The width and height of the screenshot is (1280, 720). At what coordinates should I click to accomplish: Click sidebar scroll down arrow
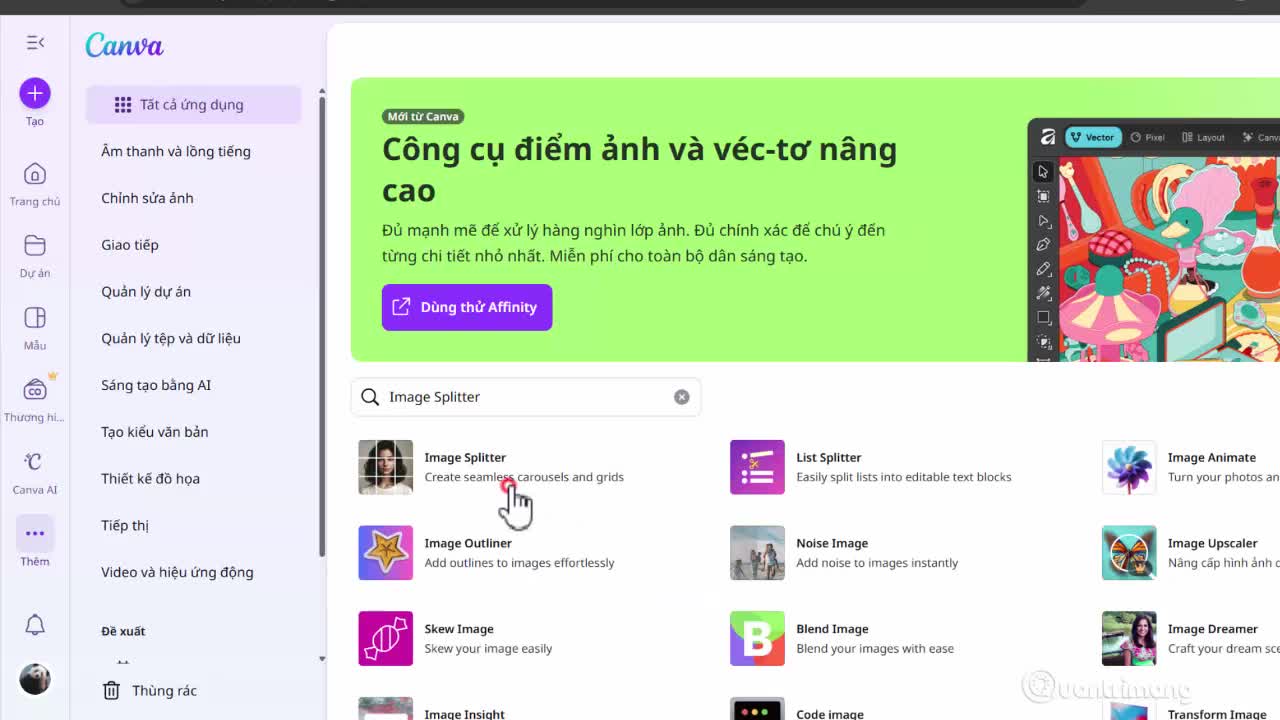point(322,659)
